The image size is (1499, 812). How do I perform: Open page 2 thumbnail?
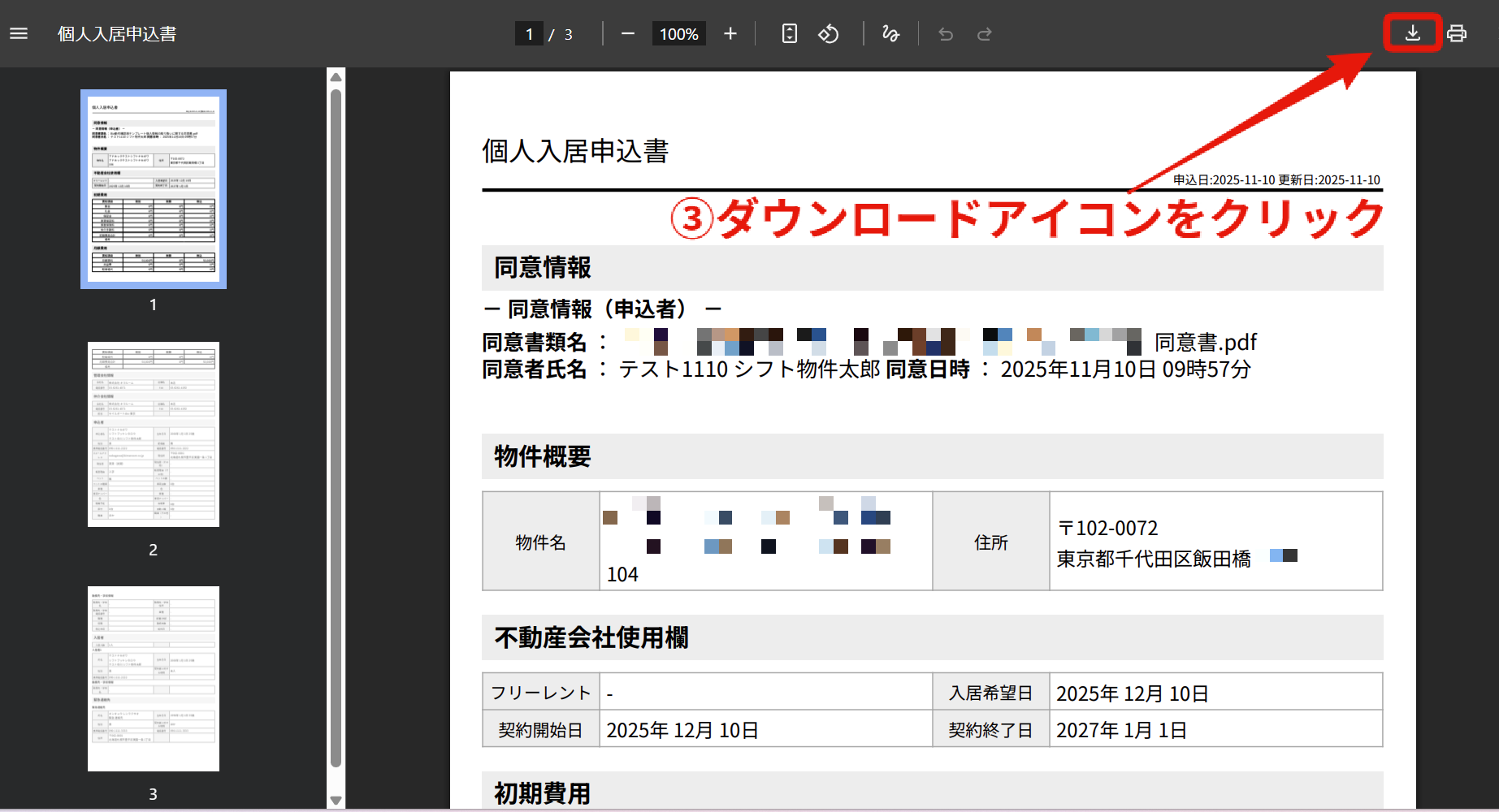[154, 434]
